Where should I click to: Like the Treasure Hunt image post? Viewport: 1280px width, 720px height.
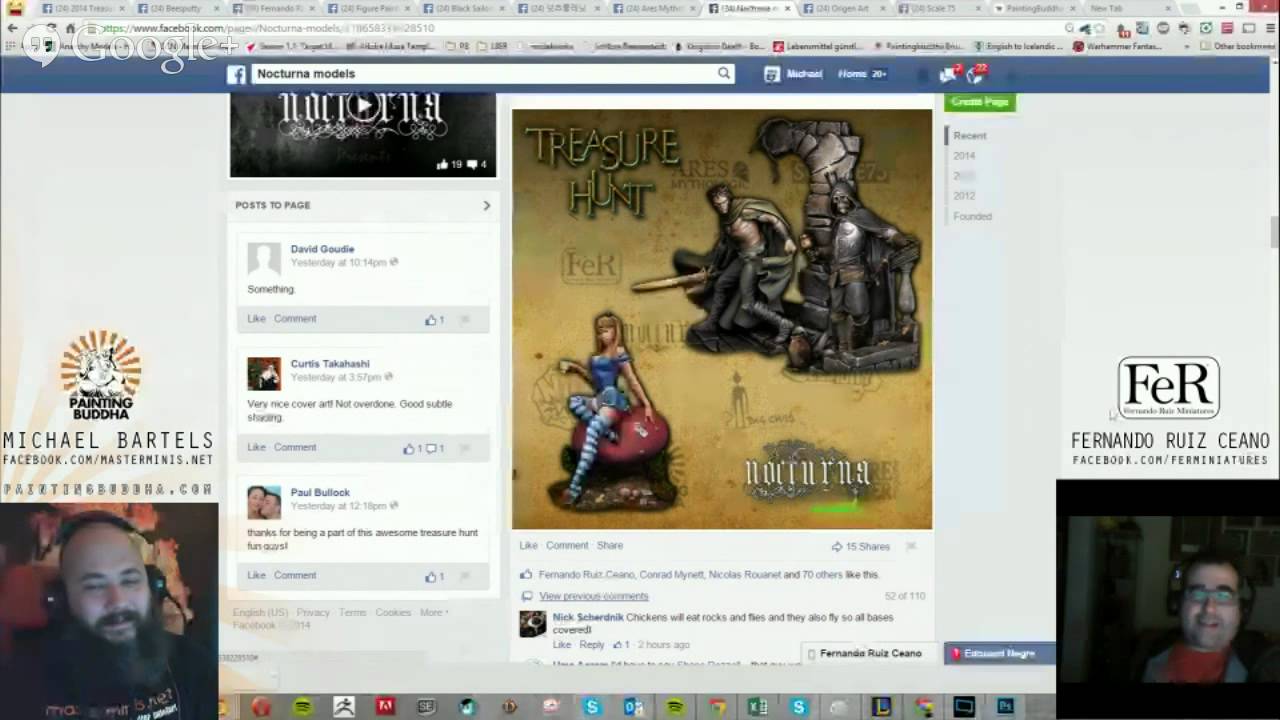point(528,546)
